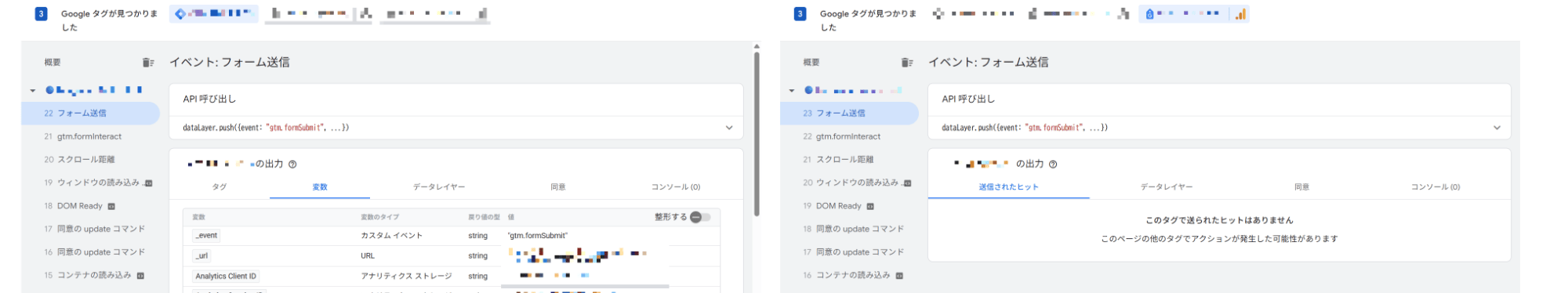Click badge icon beside 16 コンテナの読み込み
The image size is (1568, 293).
coord(899,276)
